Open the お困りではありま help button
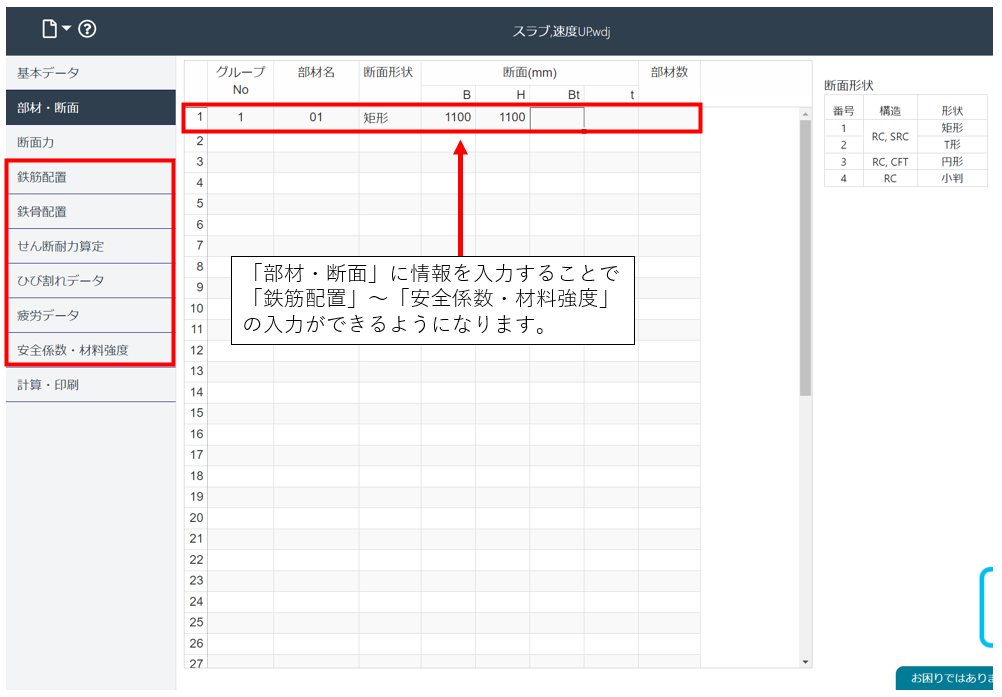This screenshot has width=1002, height=697. coord(946,678)
